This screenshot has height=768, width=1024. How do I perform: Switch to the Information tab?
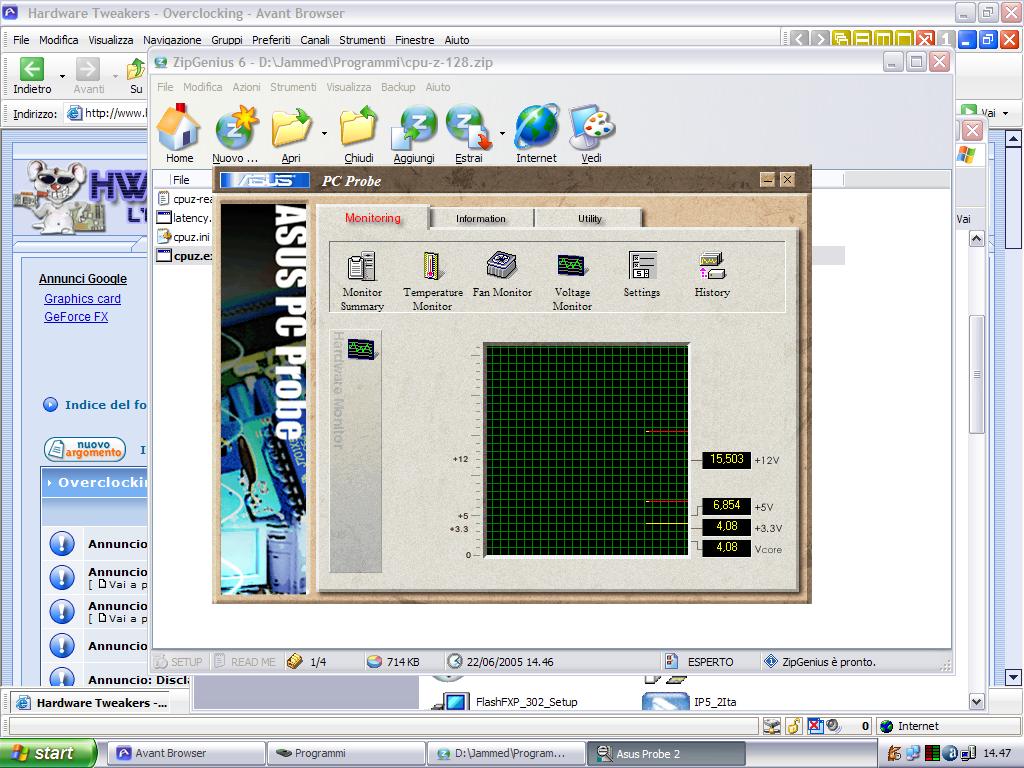(481, 219)
